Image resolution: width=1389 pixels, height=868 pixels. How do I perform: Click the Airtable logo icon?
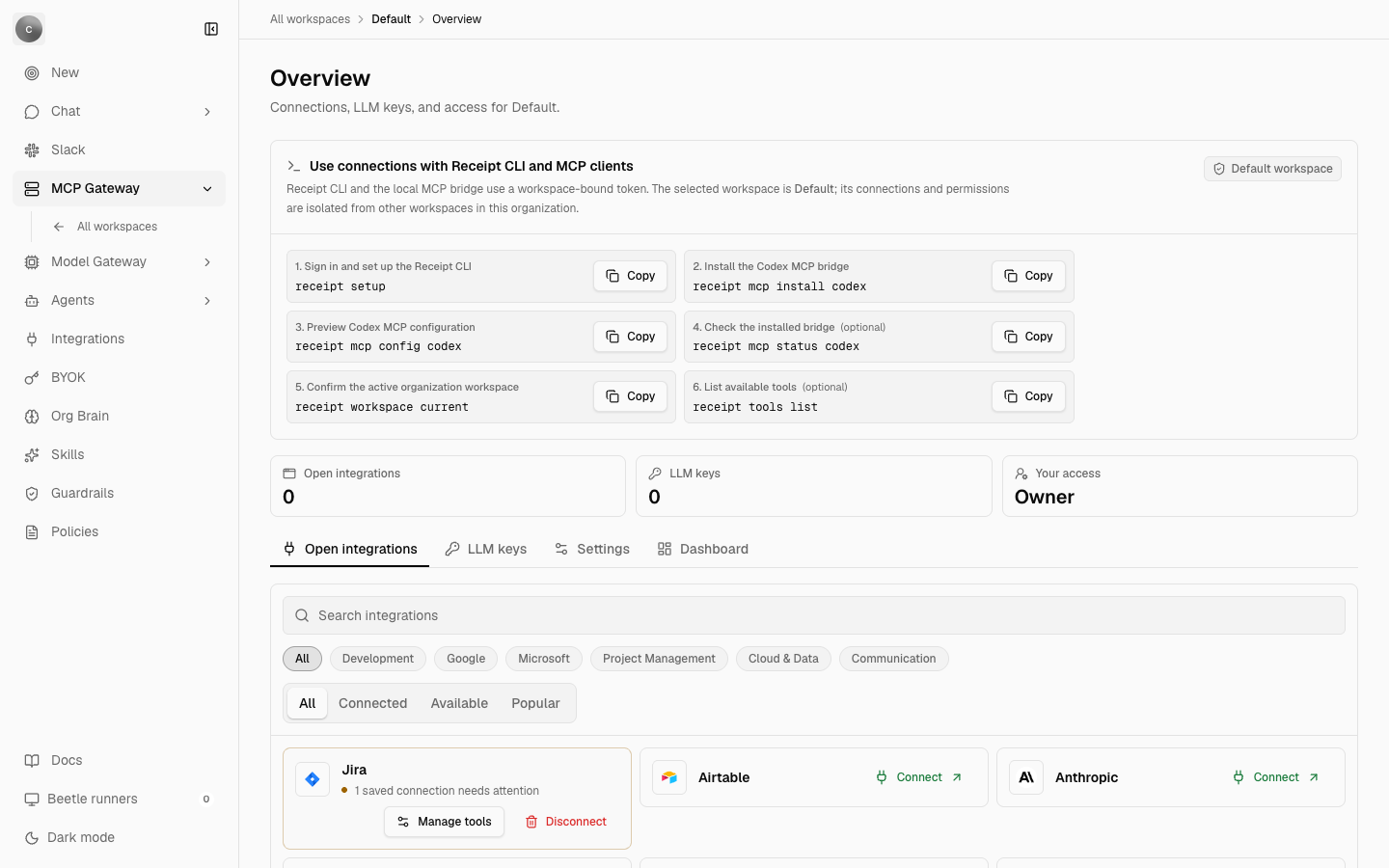669,777
